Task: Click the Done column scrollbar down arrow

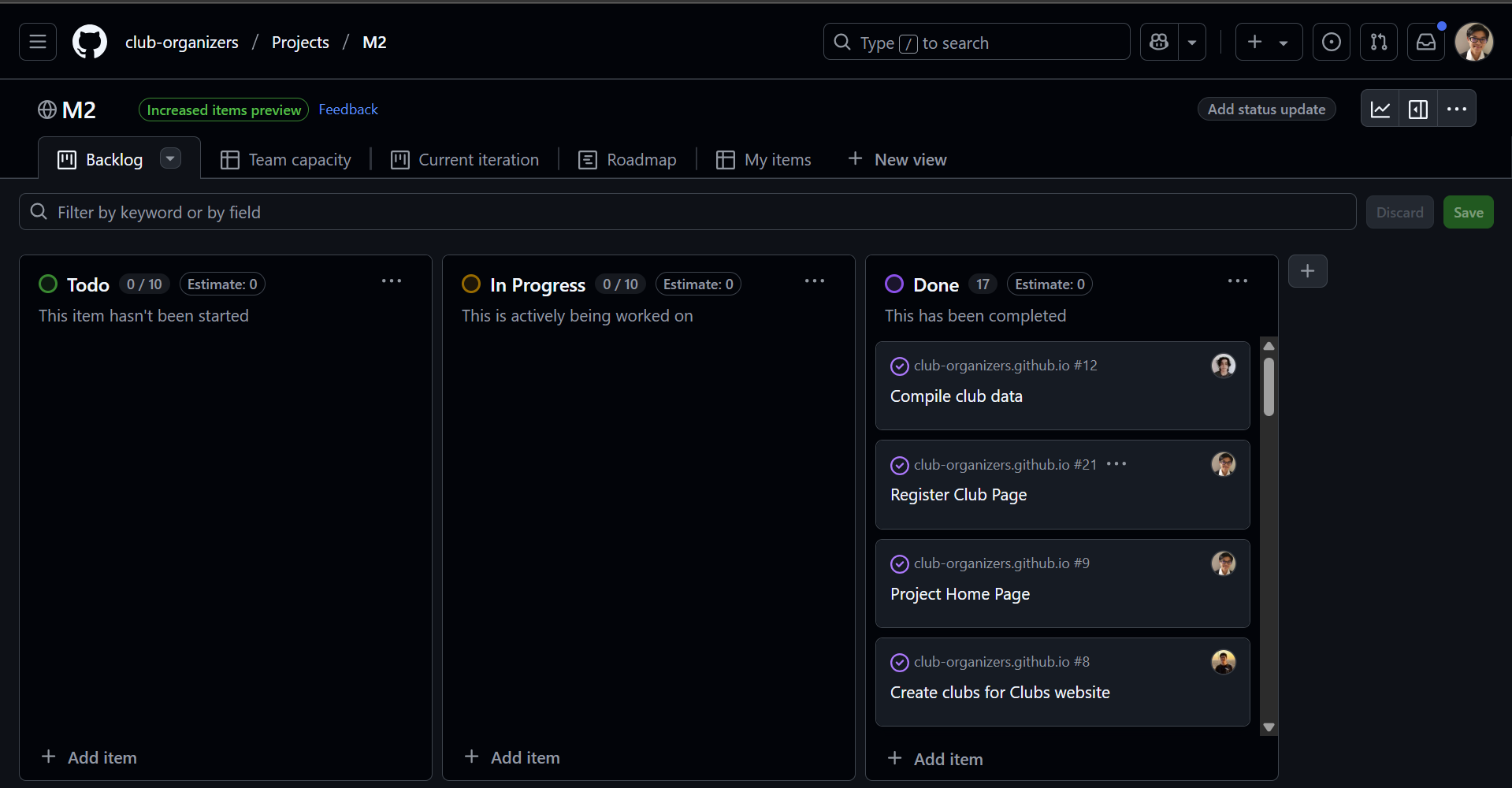Action: click(x=1269, y=727)
